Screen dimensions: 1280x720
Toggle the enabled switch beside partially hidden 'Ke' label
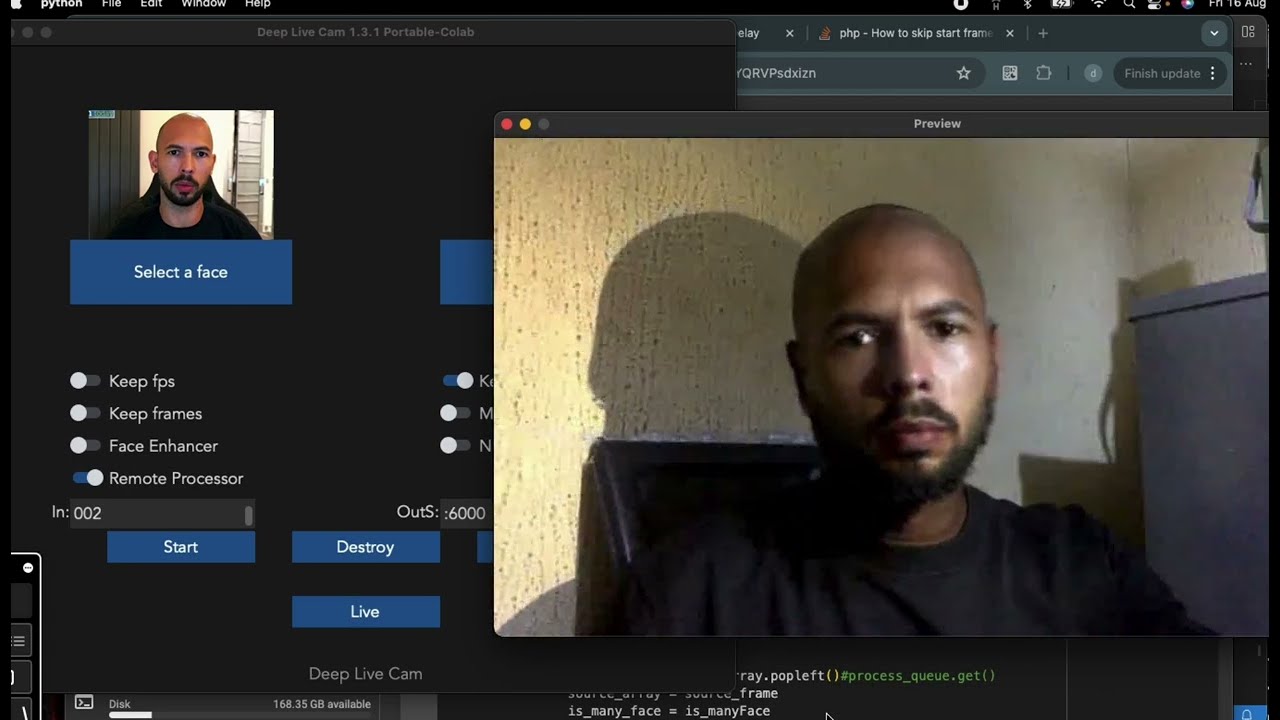pyautogui.click(x=458, y=381)
